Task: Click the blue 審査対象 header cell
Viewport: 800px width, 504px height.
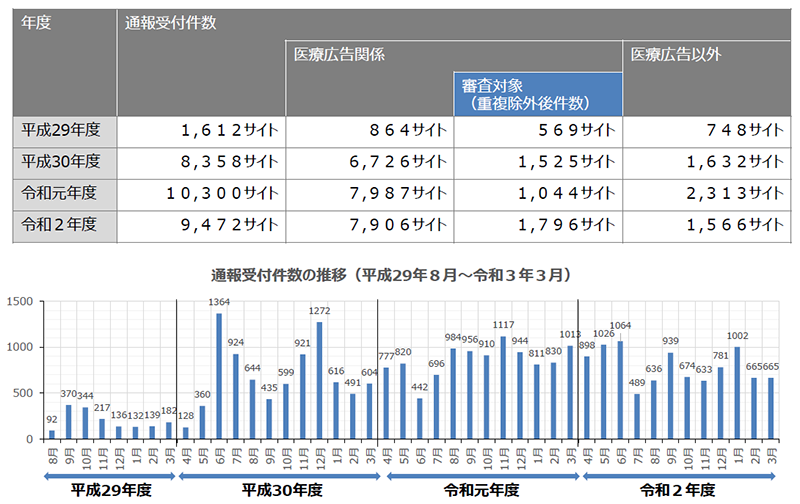Action: pos(538,93)
